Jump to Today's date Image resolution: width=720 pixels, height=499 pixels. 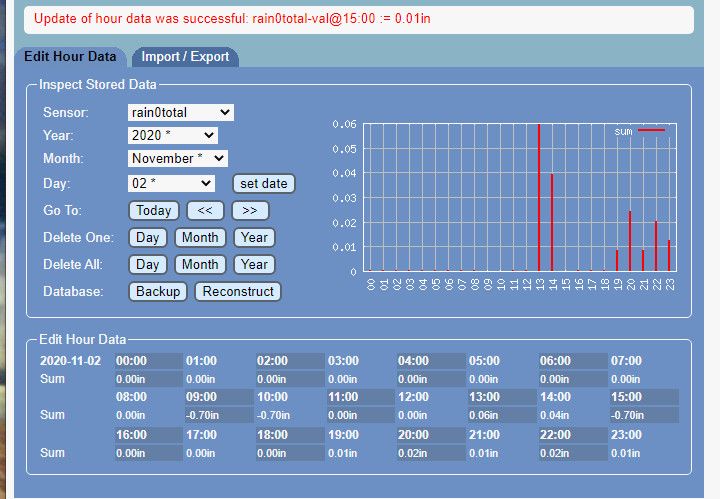tap(154, 210)
